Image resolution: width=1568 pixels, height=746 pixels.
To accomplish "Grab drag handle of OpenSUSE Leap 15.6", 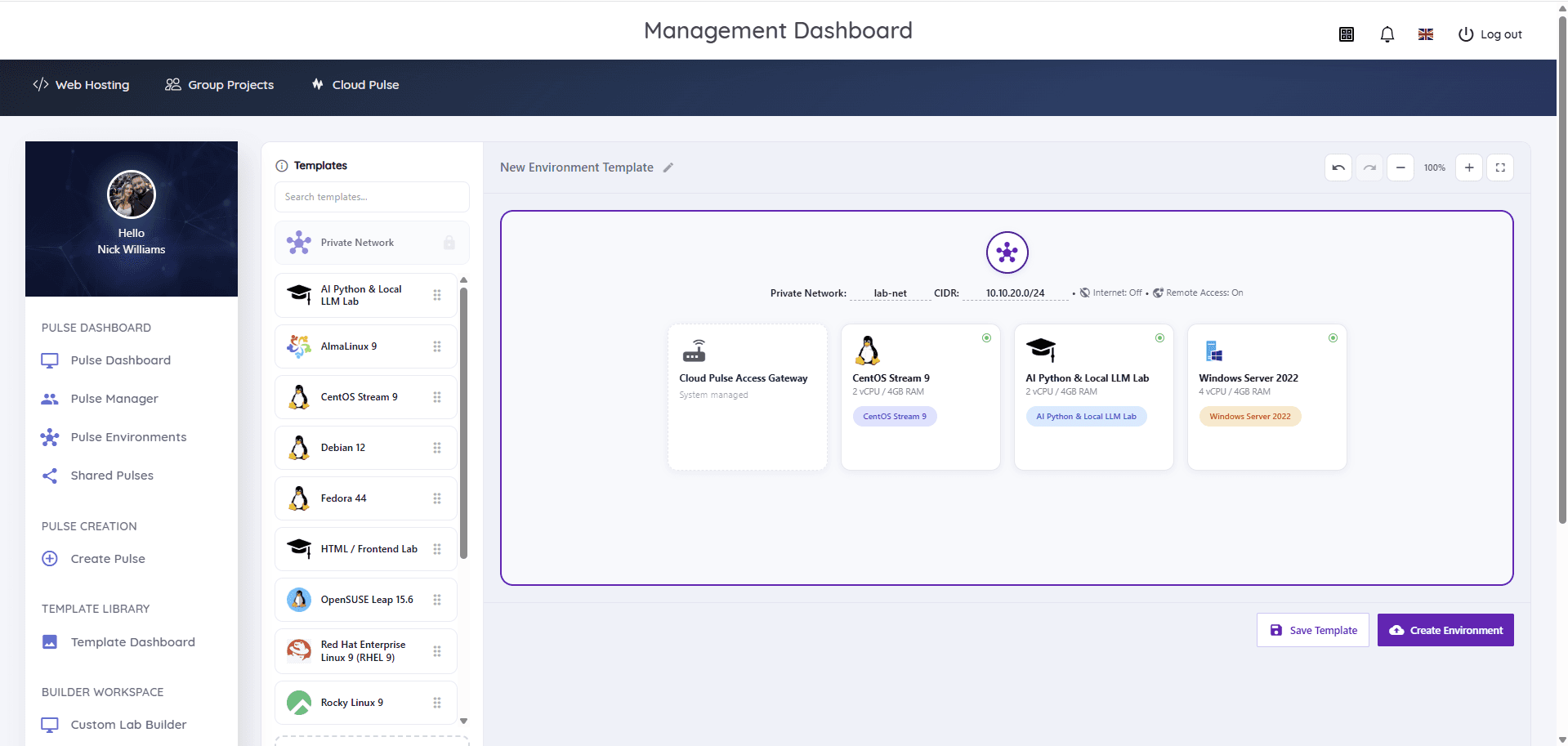I will tap(437, 600).
